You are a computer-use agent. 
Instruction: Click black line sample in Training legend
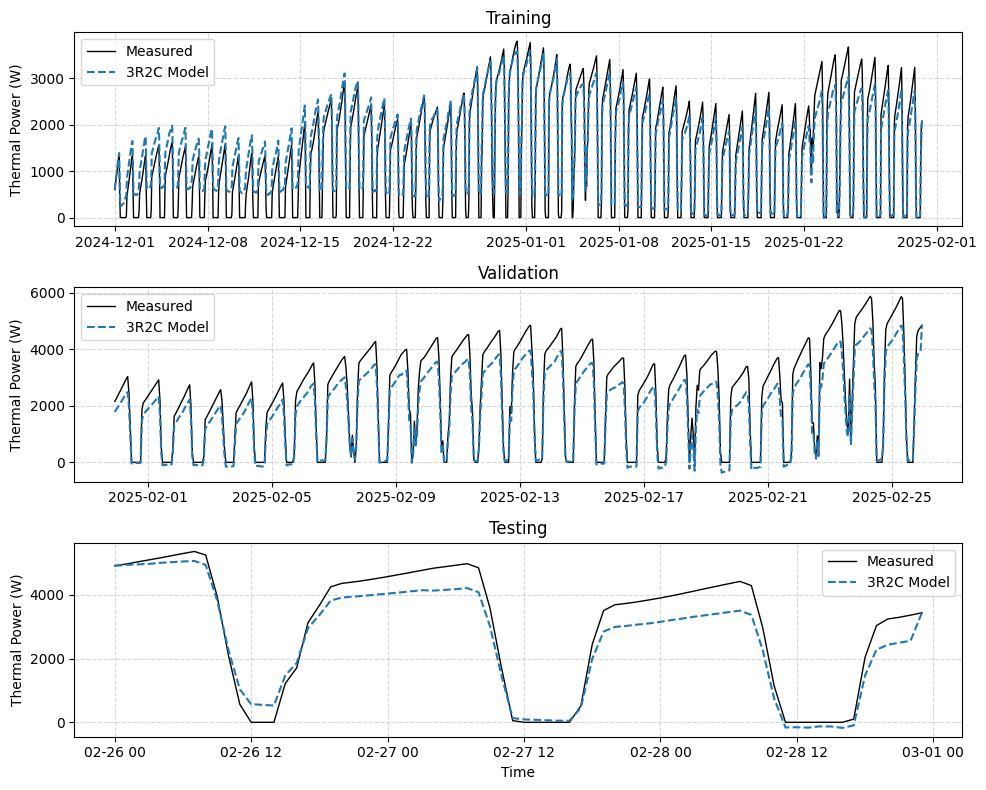click(101, 51)
